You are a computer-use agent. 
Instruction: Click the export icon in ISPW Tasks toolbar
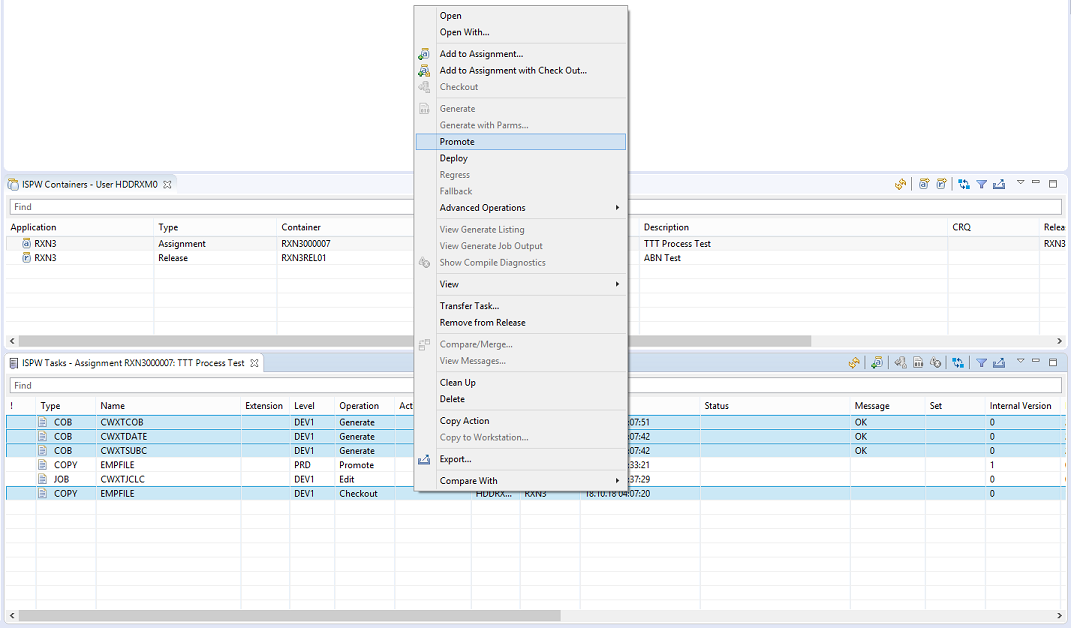click(x=998, y=363)
